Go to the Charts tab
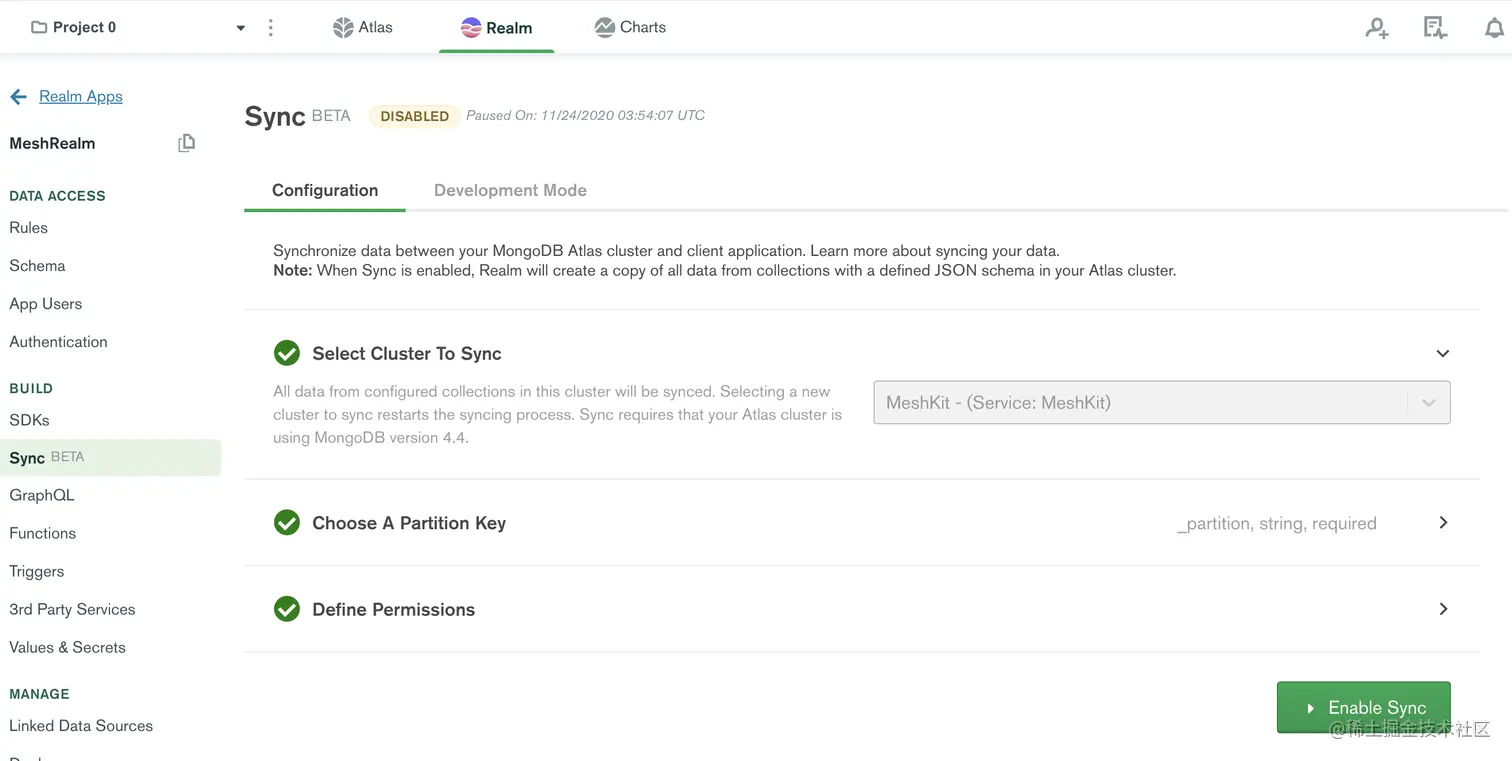The height and width of the screenshot is (761, 1512). pyautogui.click(x=630, y=27)
